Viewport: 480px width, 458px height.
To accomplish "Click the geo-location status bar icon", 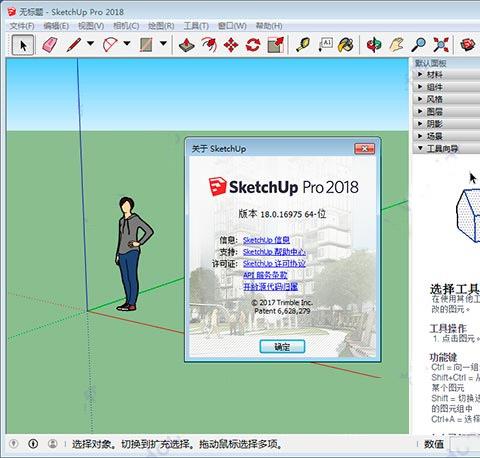I will click(x=14, y=444).
